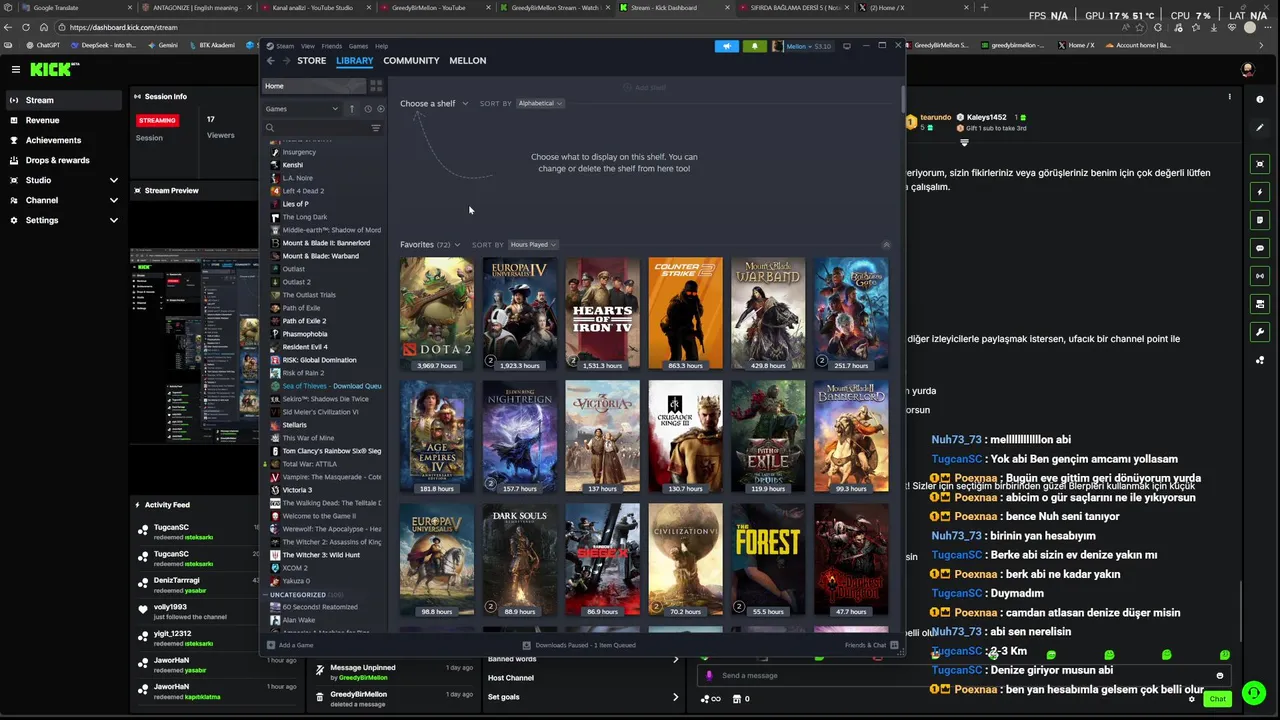This screenshot has height=720, width=1280.
Task: Open Kick hamburger menu icon
Action: pos(16,69)
